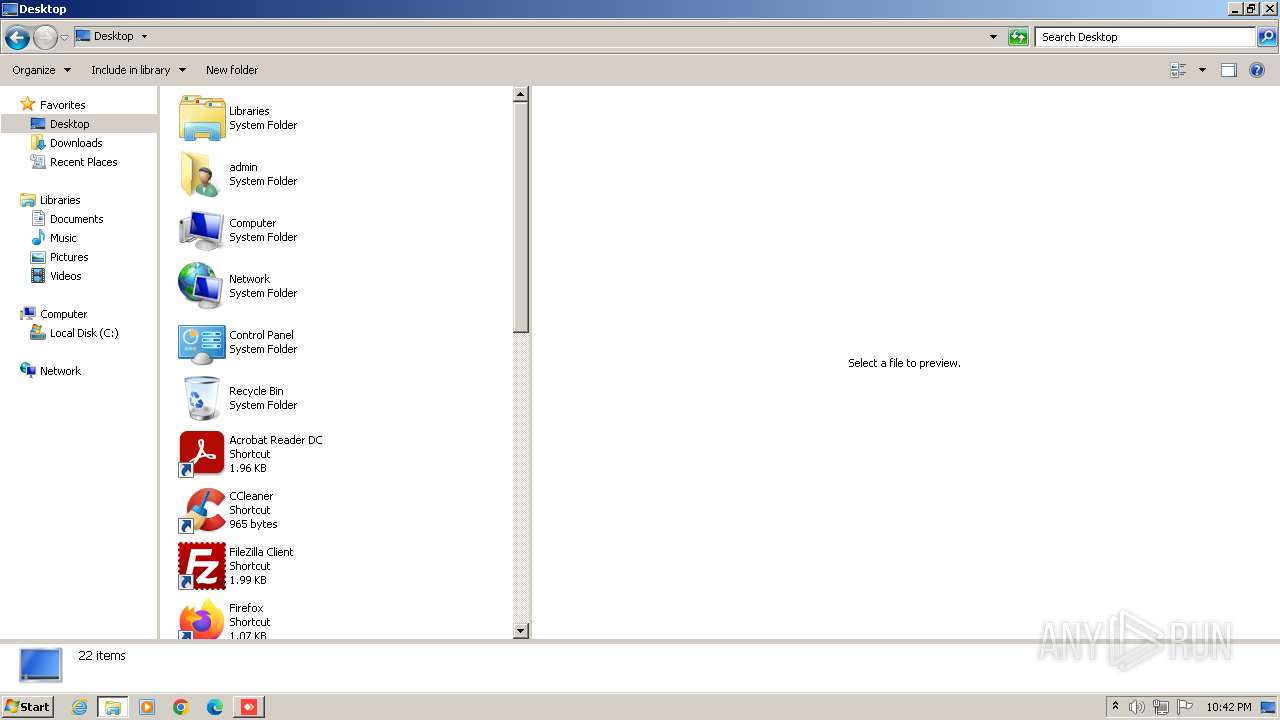Open Google Chrome from taskbar

click(x=181, y=707)
